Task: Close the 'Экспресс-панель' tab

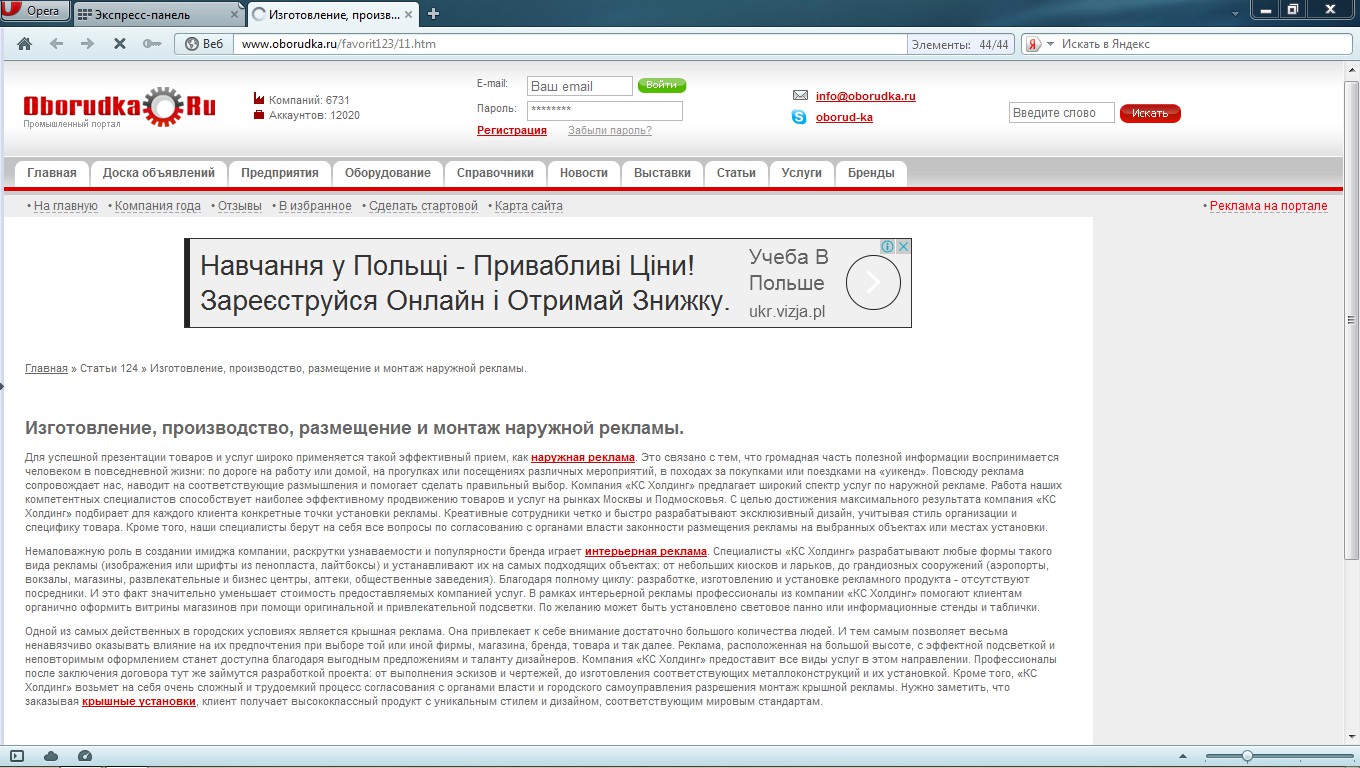Action: click(235, 15)
